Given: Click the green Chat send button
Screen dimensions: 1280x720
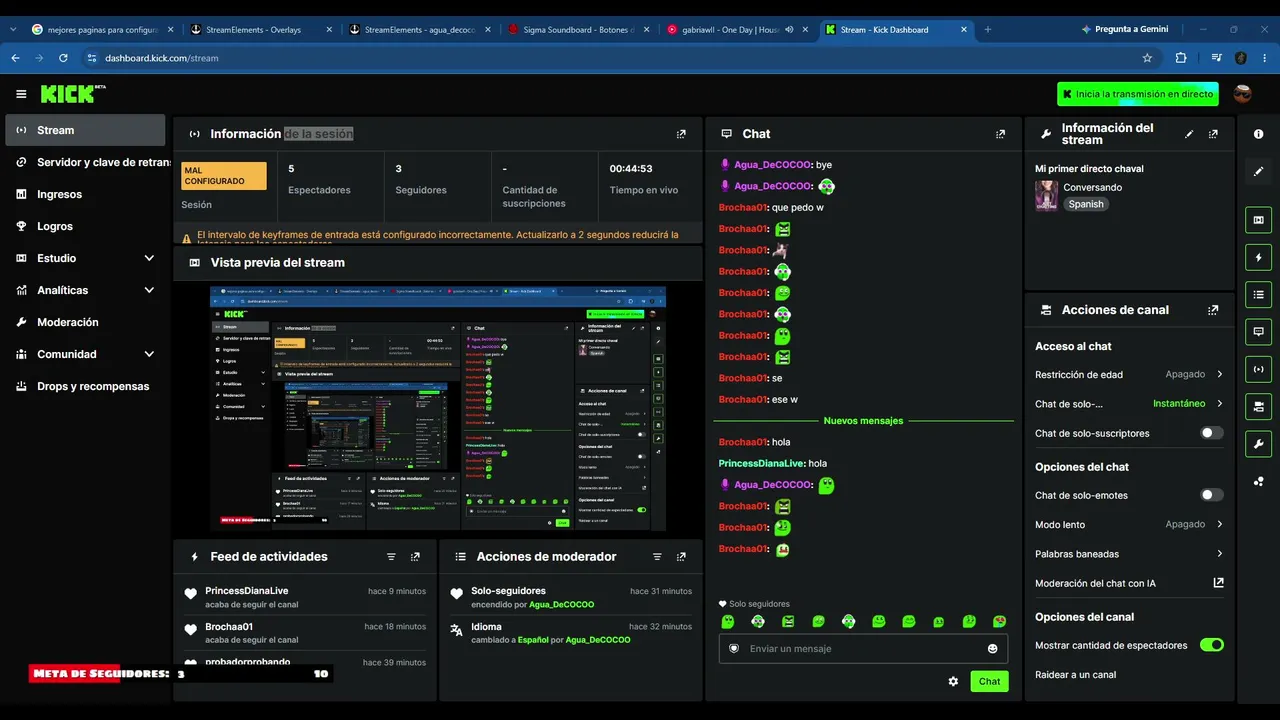Looking at the screenshot, I should [989, 681].
